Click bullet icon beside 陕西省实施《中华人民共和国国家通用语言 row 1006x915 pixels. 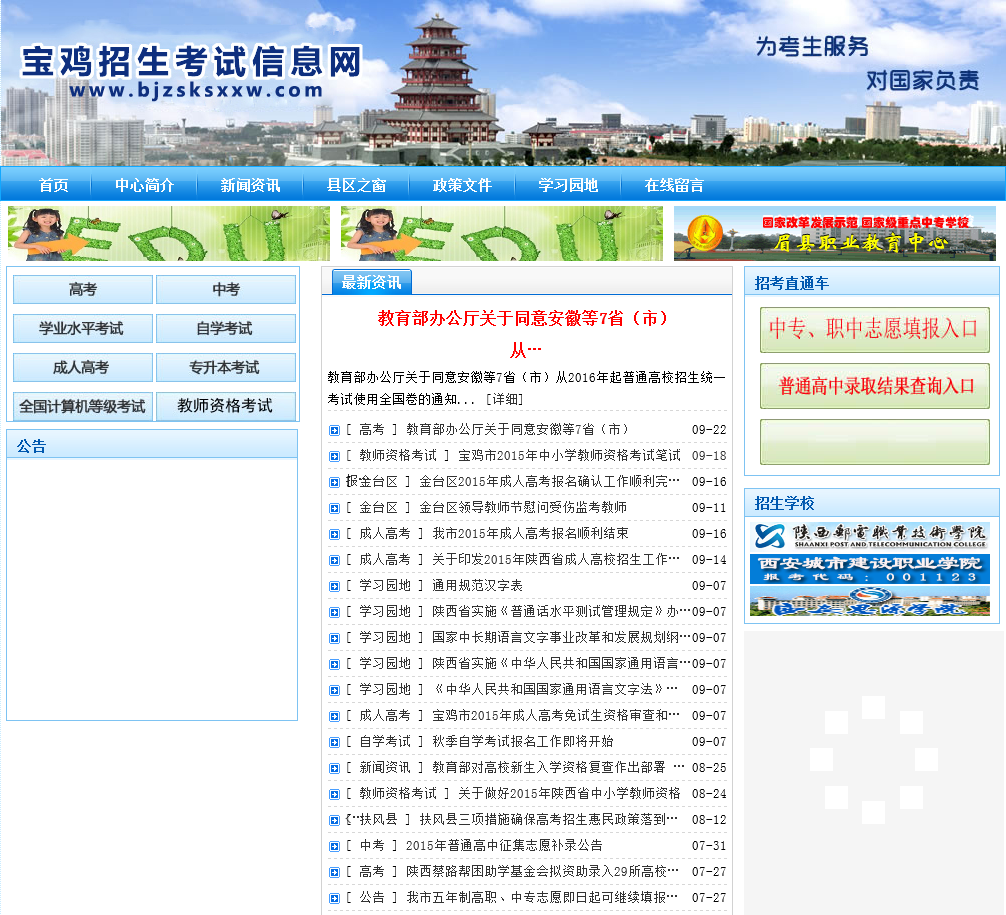click(x=334, y=664)
